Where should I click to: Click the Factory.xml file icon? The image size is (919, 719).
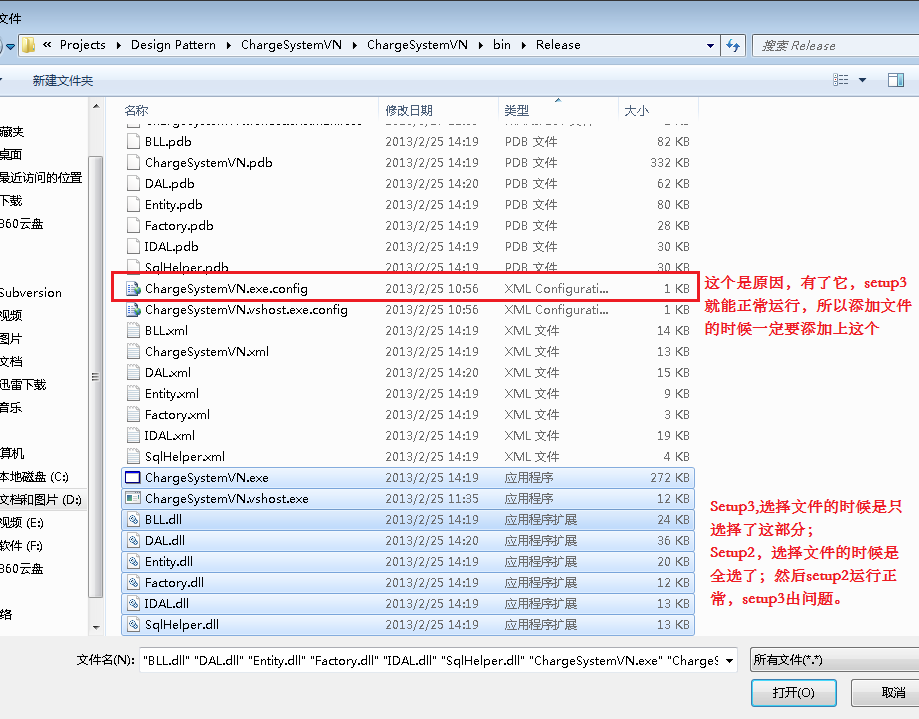pyautogui.click(x=134, y=415)
